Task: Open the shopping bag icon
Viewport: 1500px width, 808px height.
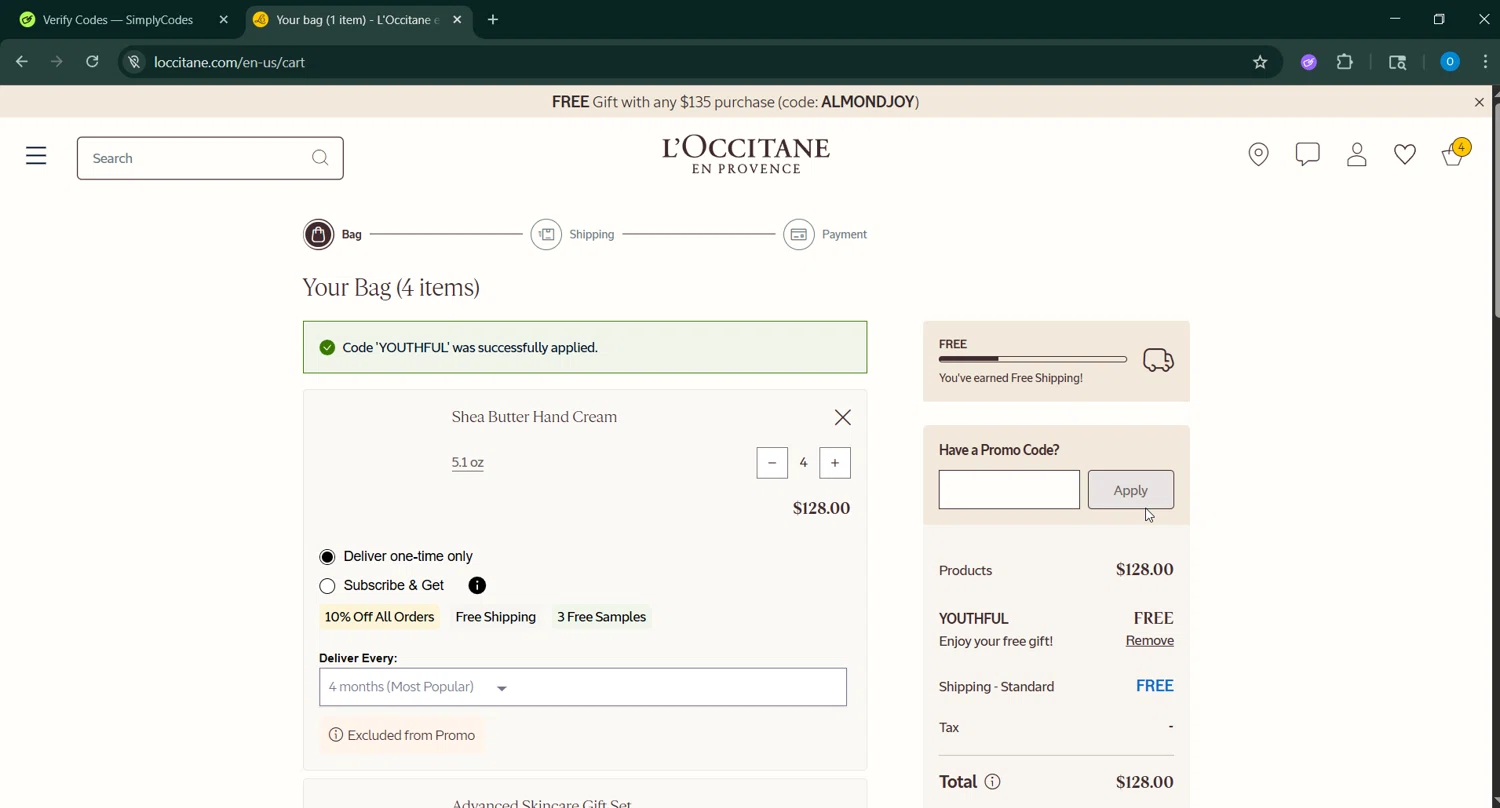Action: click(x=1455, y=153)
